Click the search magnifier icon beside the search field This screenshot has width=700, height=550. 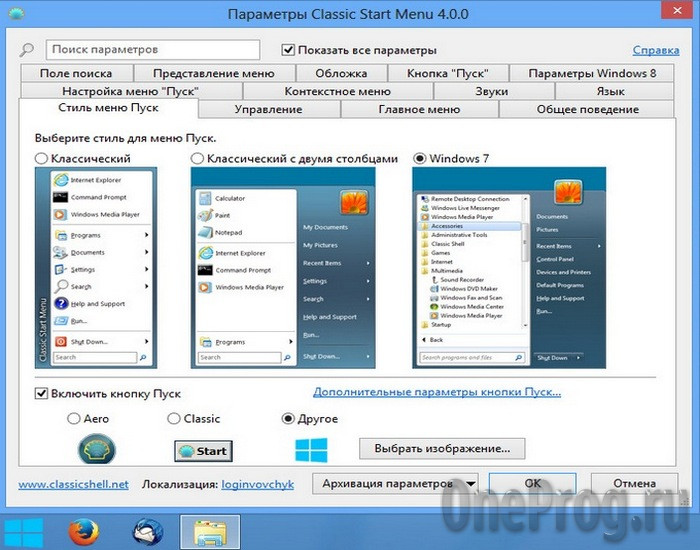tap(26, 50)
